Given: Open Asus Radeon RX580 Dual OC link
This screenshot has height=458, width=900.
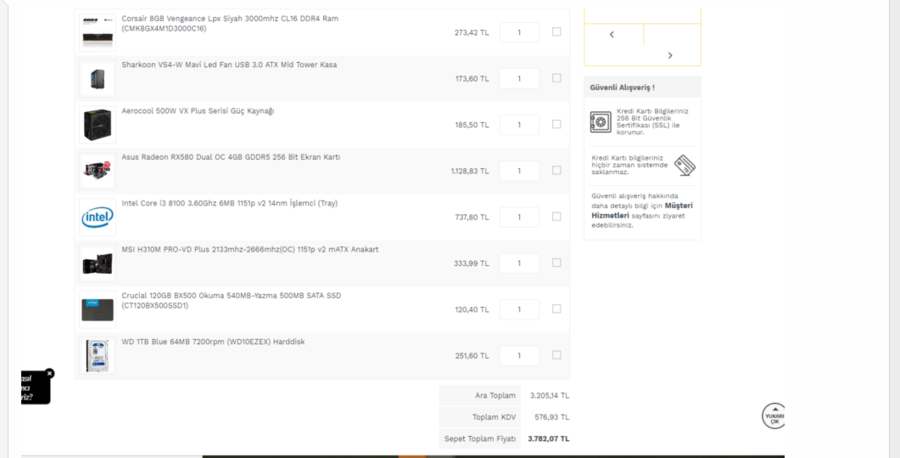Looking at the screenshot, I should click(231, 157).
